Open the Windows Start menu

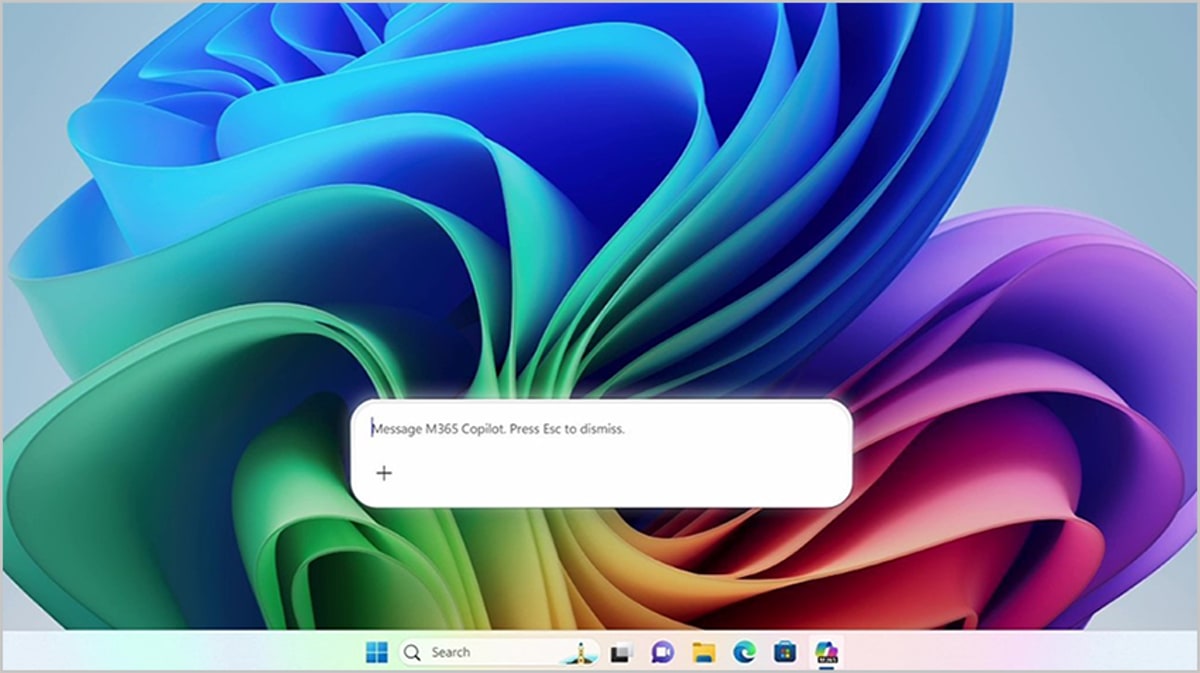[377, 653]
